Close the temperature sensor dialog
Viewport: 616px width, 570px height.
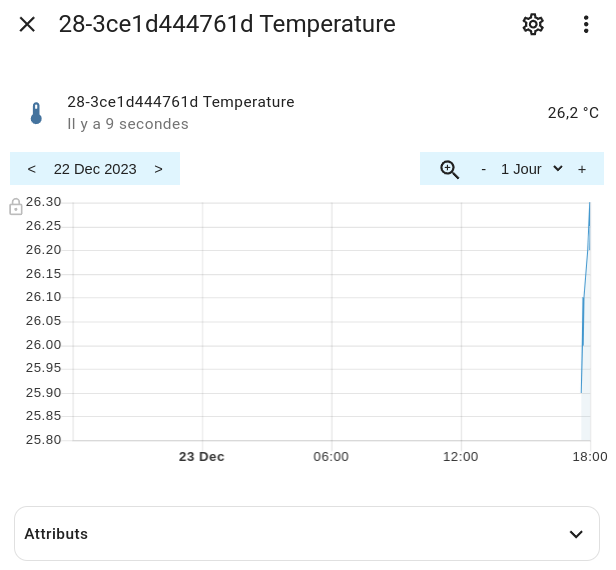tap(27, 24)
